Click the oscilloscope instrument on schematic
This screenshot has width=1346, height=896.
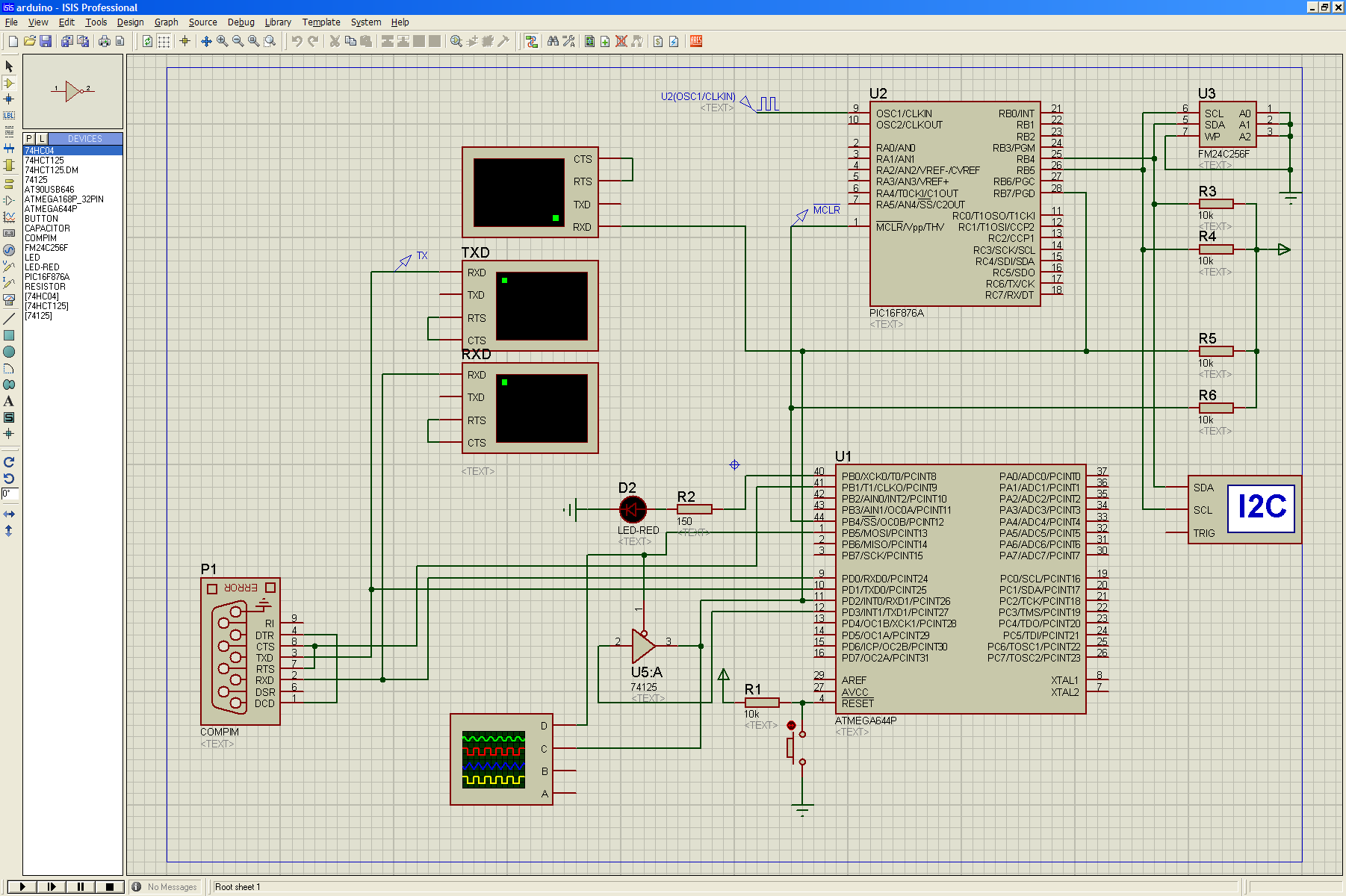point(501,759)
